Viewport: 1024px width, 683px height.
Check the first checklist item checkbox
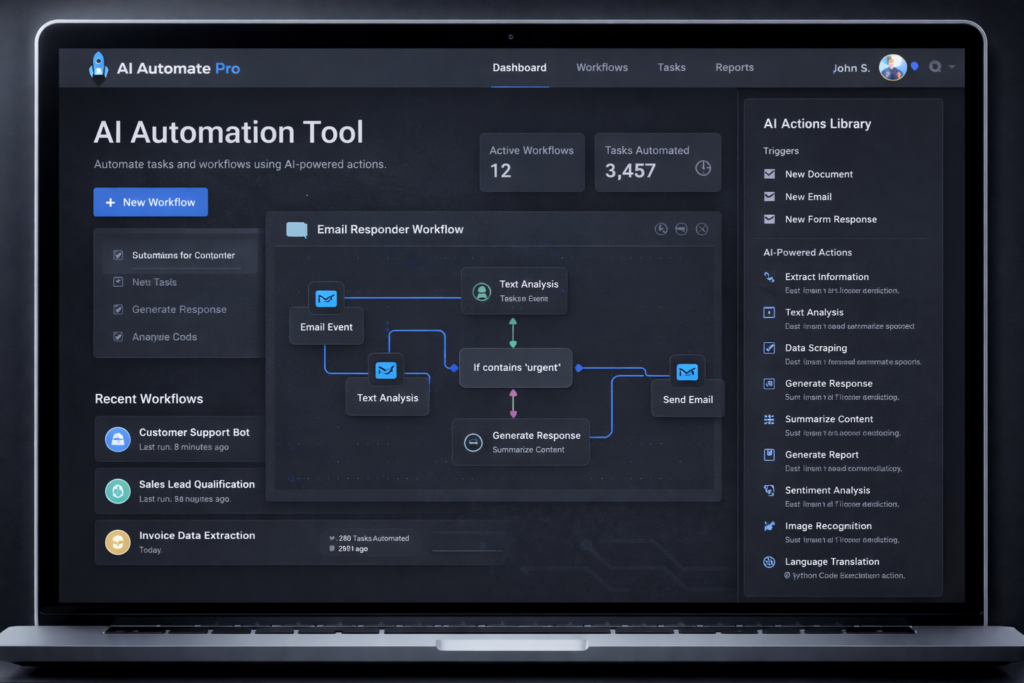[x=118, y=255]
